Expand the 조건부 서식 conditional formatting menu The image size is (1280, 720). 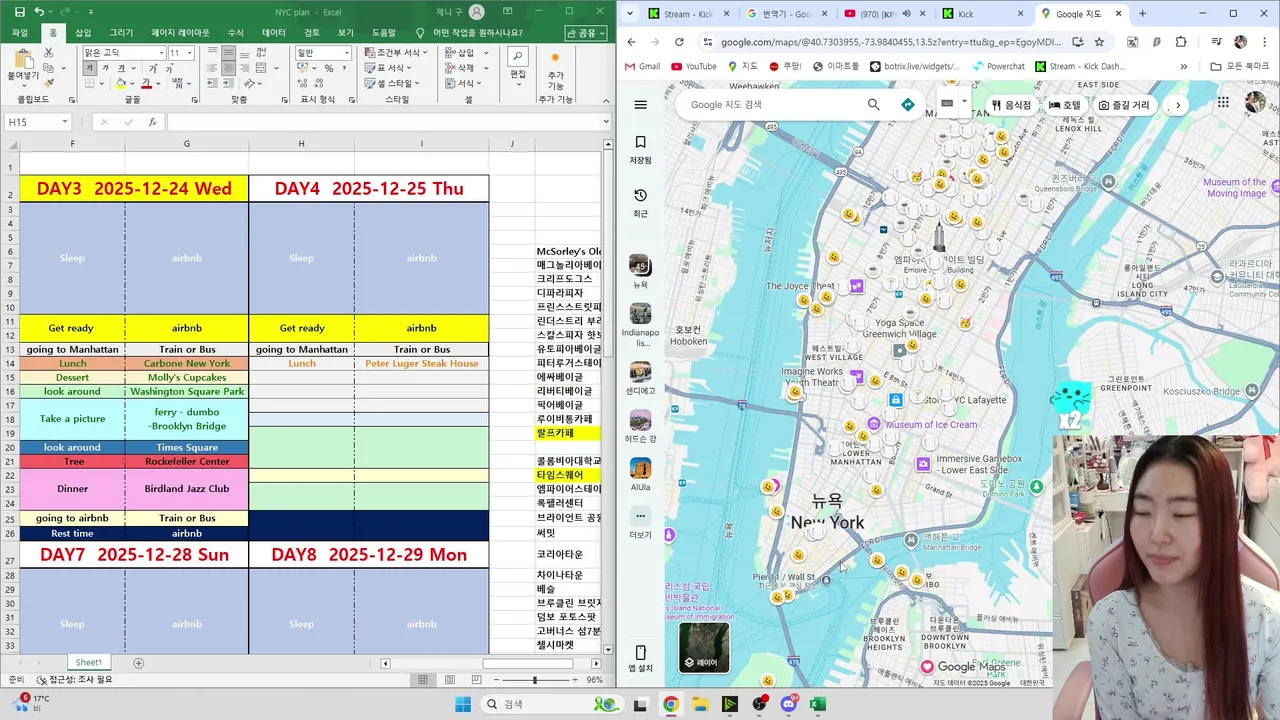[x=398, y=53]
